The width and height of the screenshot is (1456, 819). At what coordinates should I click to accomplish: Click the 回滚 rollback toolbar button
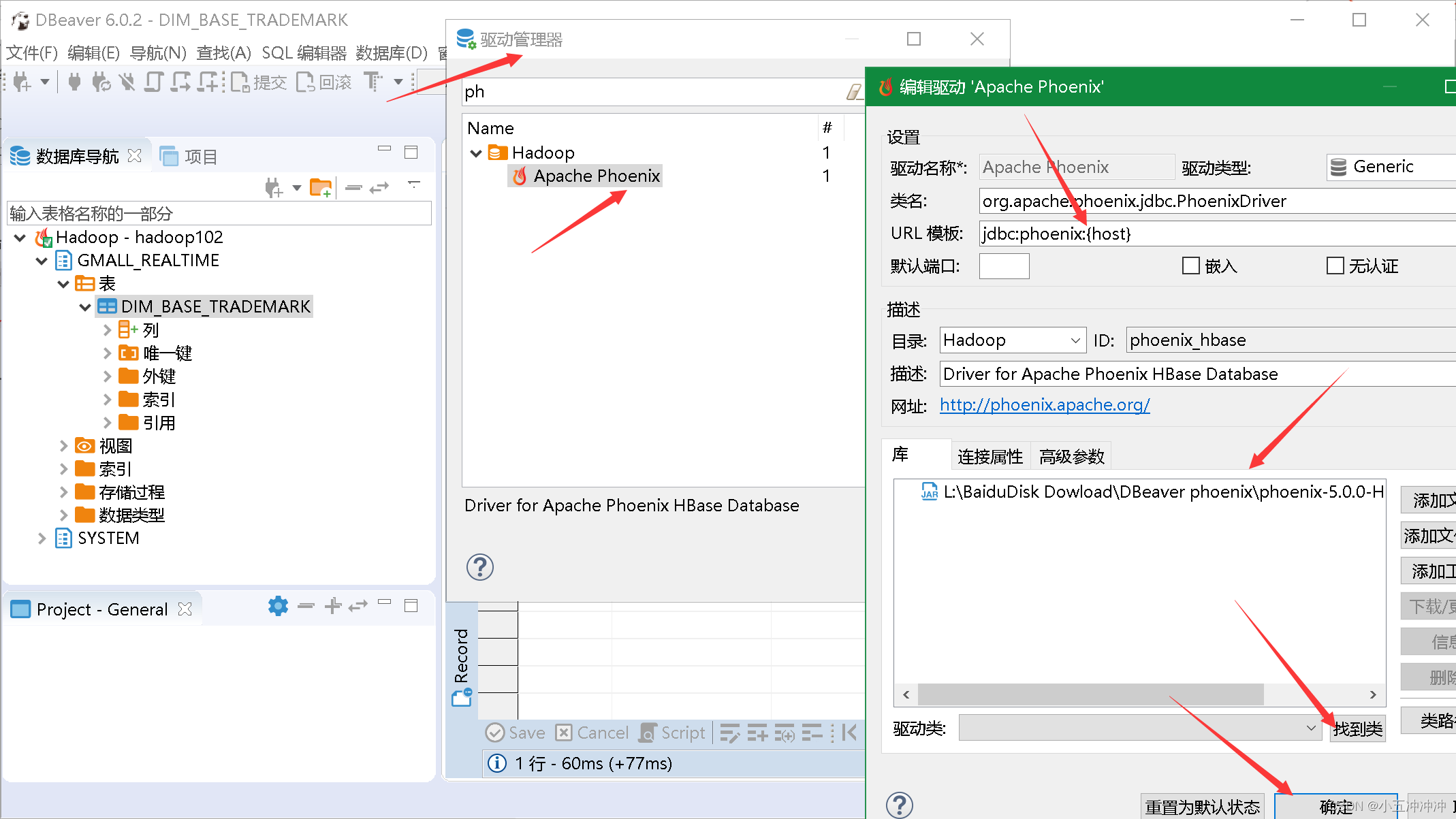pos(325,82)
